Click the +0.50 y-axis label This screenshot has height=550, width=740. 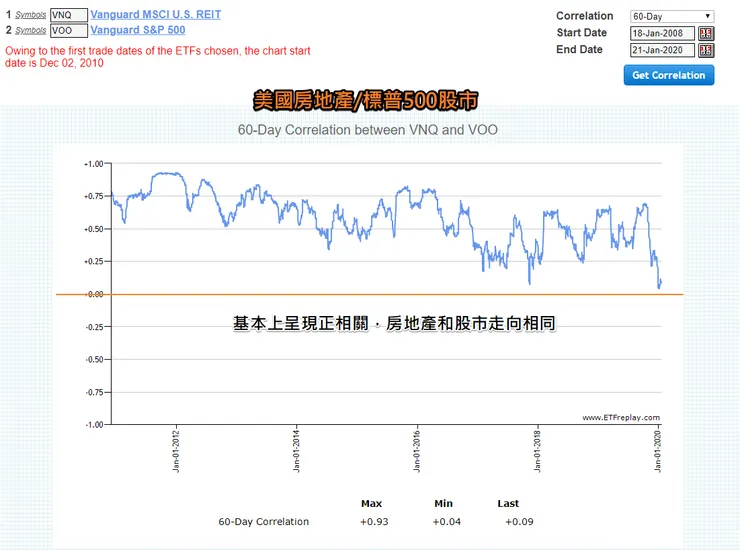(93, 229)
